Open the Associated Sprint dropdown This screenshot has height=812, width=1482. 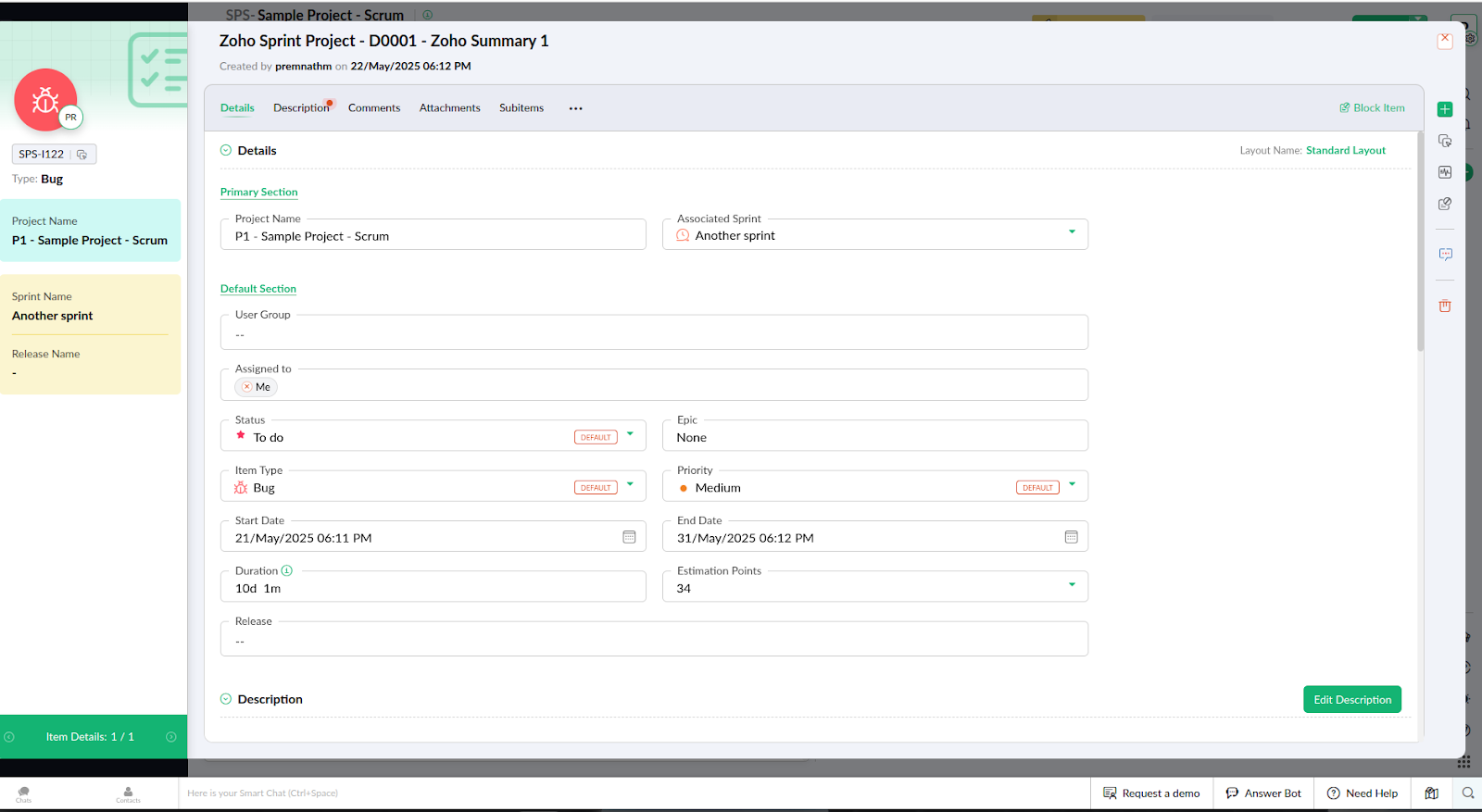click(1073, 231)
